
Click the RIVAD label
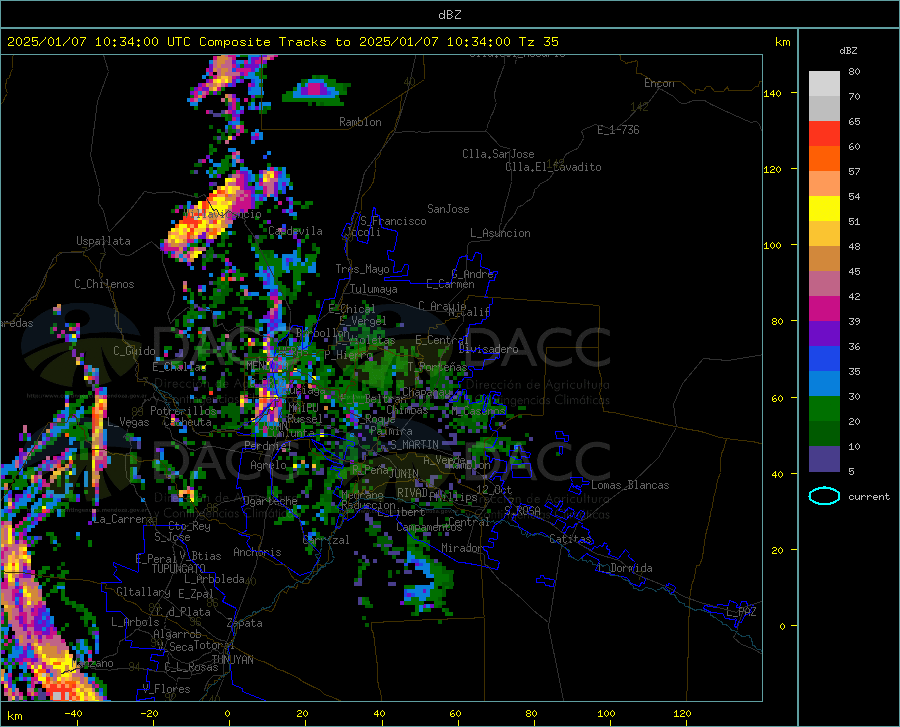tap(412, 493)
